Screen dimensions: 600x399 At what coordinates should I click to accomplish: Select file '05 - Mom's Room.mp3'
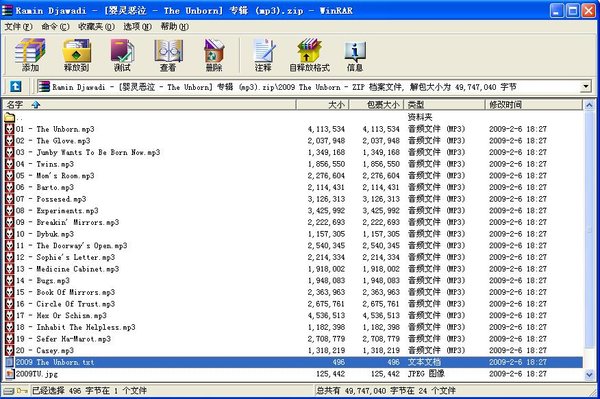55,176
